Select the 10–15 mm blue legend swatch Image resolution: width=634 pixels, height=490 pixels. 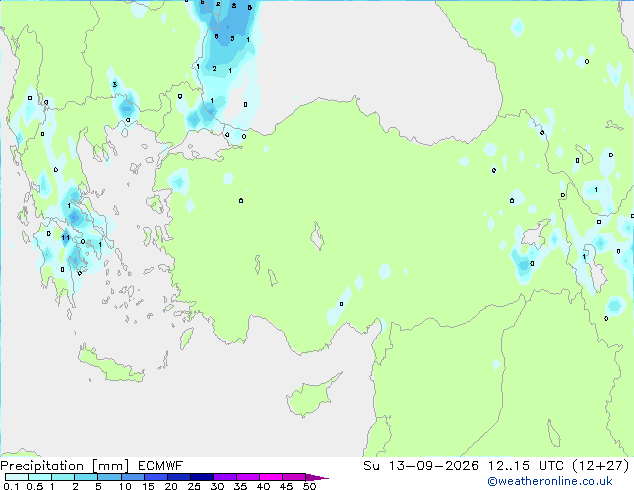point(133,477)
